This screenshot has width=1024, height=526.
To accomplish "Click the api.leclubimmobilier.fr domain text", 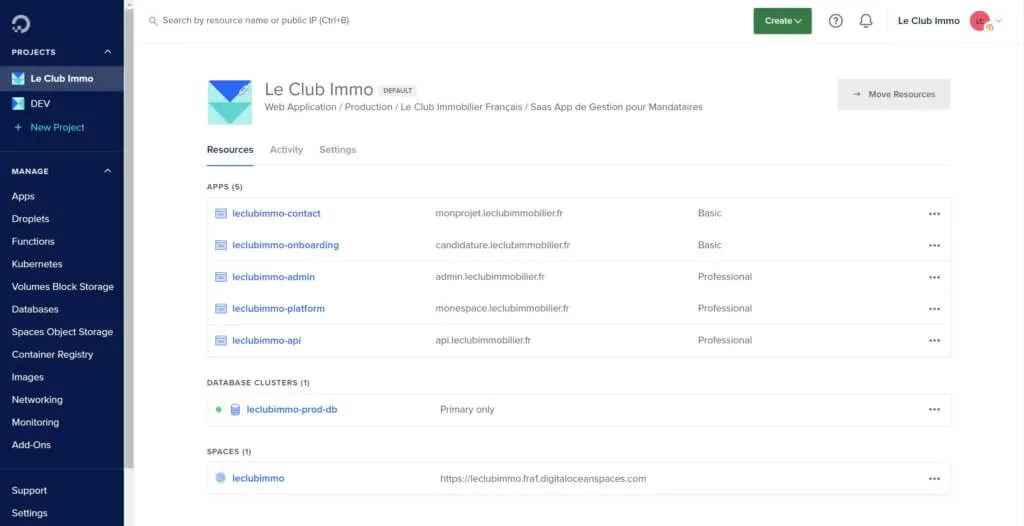I will pos(483,340).
